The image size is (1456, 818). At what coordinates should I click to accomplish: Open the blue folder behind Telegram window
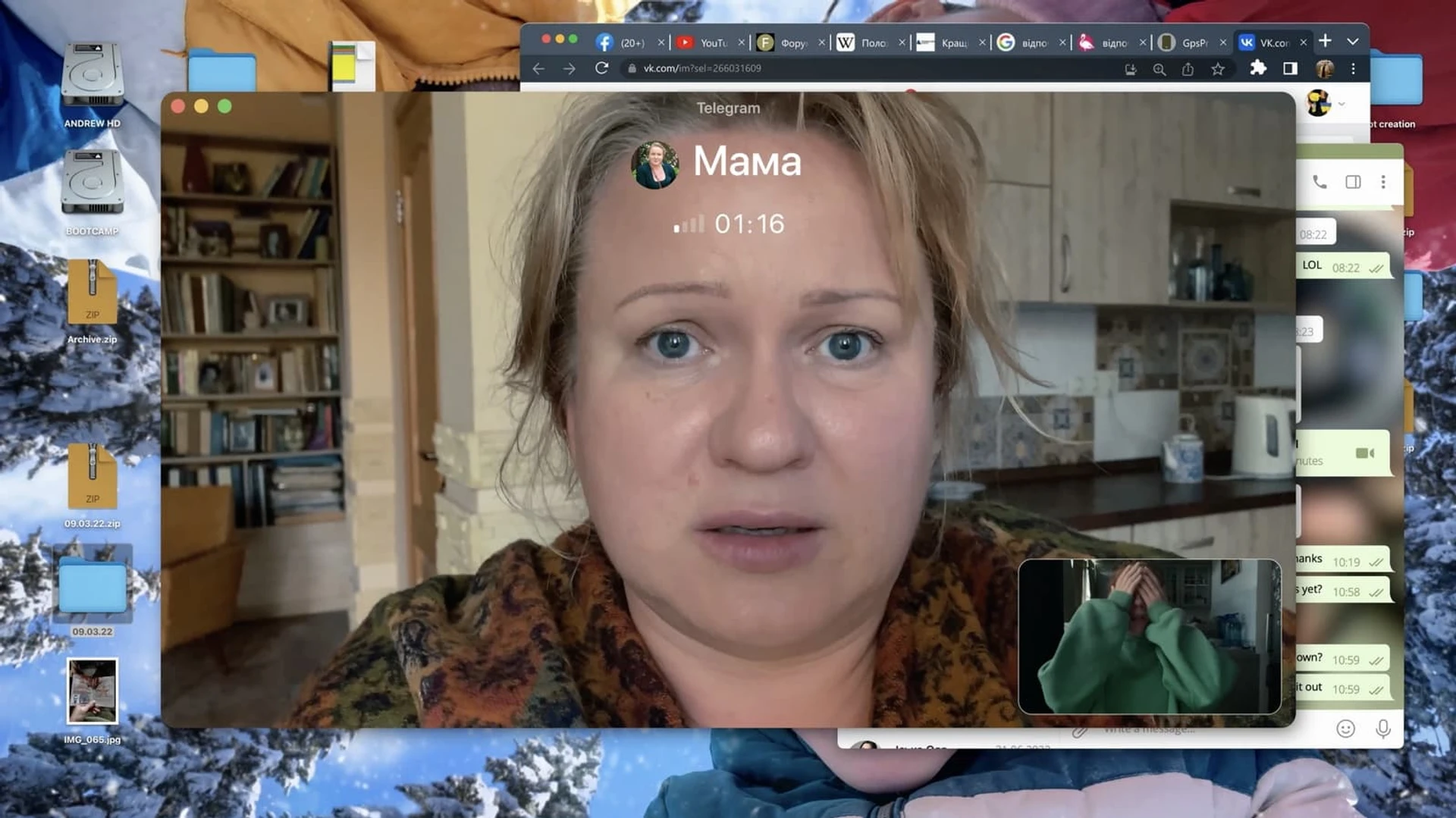pos(221,70)
